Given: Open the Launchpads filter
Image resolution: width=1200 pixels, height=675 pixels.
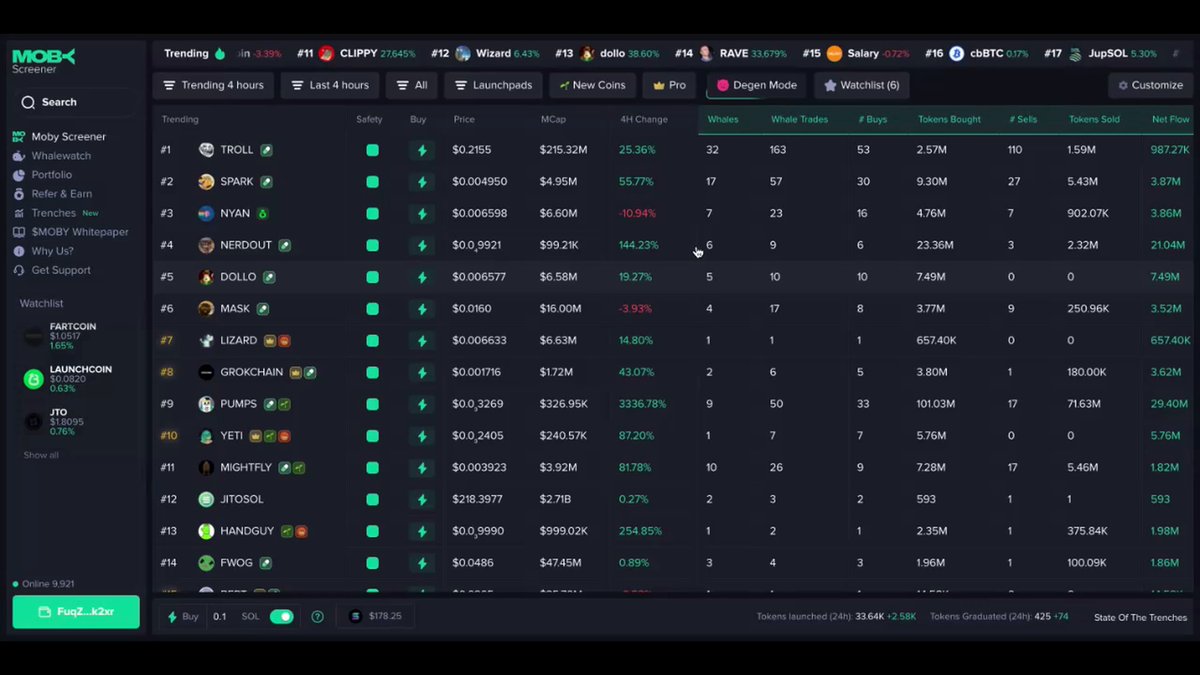Looking at the screenshot, I should pyautogui.click(x=493, y=86).
